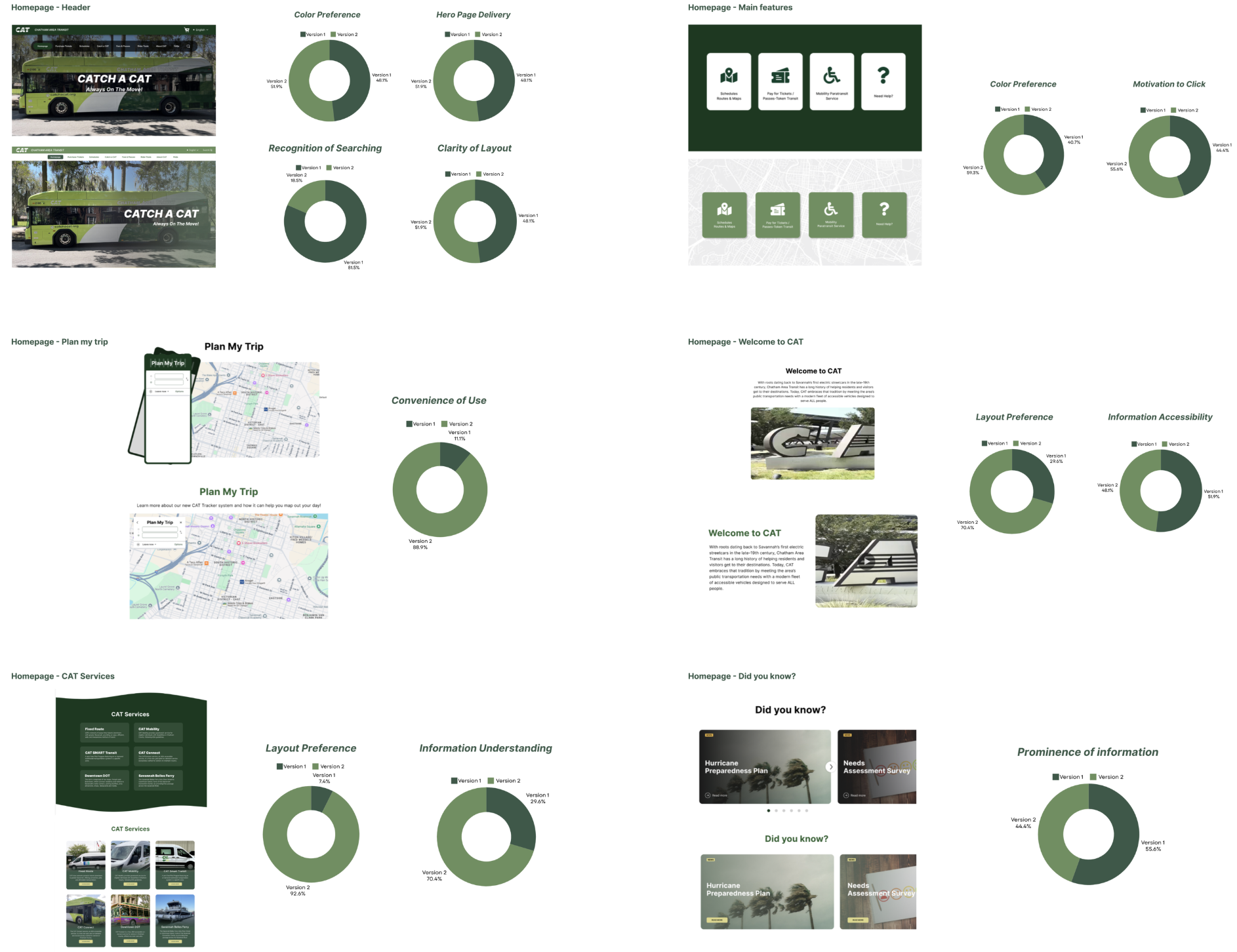1237x952 pixels.
Task: Click the Read more icon on dark Hurricane Preparedness card
Action: pos(708,795)
